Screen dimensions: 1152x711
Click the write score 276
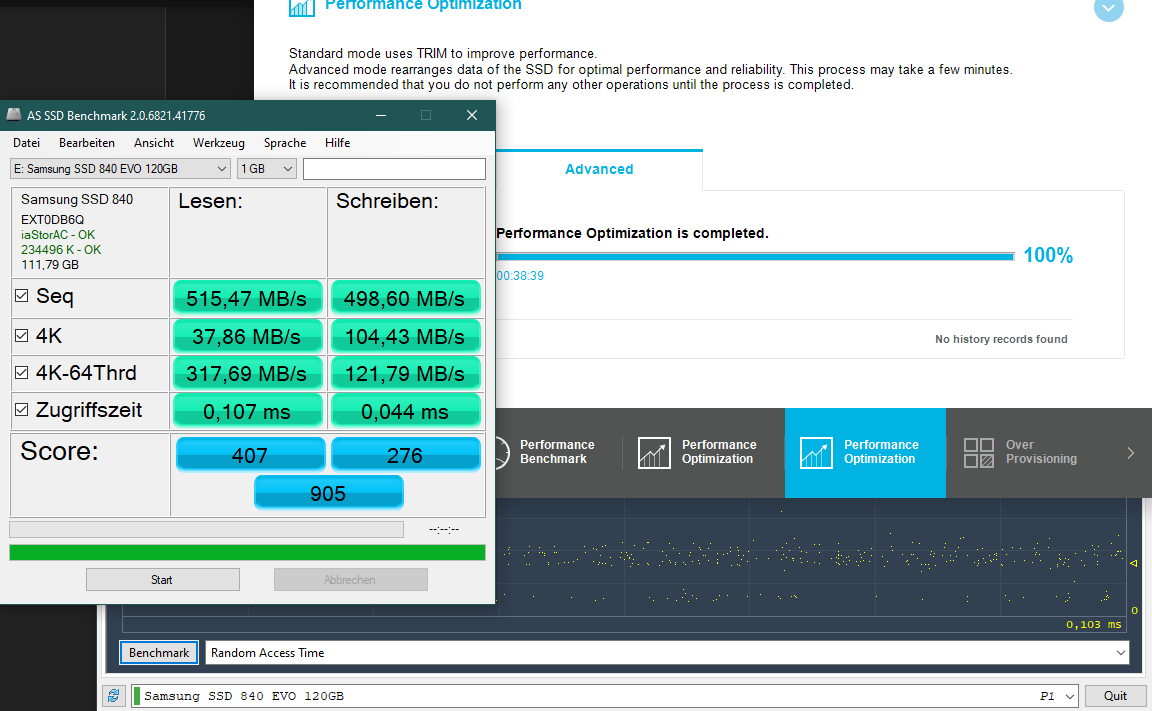(x=405, y=455)
